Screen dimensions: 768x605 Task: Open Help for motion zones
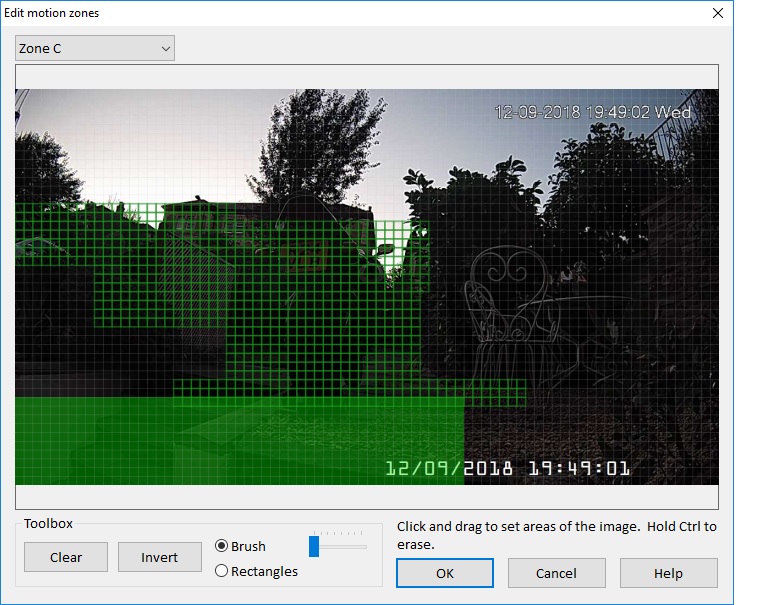tap(669, 573)
